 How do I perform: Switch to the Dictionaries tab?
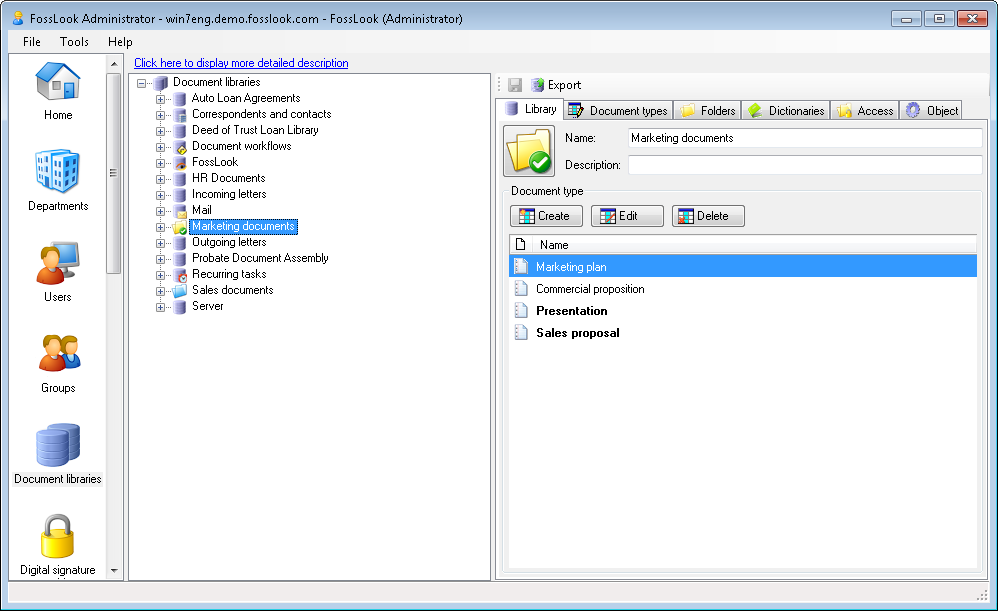[x=786, y=111]
